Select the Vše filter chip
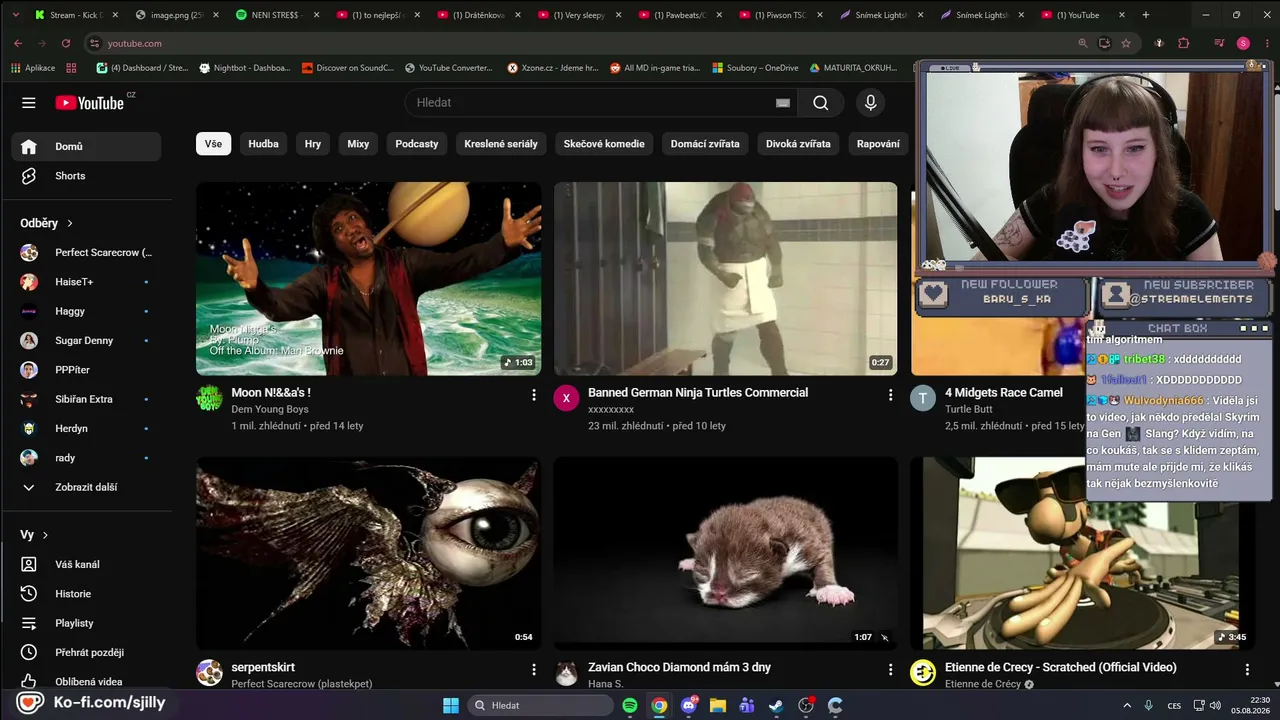 214,144
